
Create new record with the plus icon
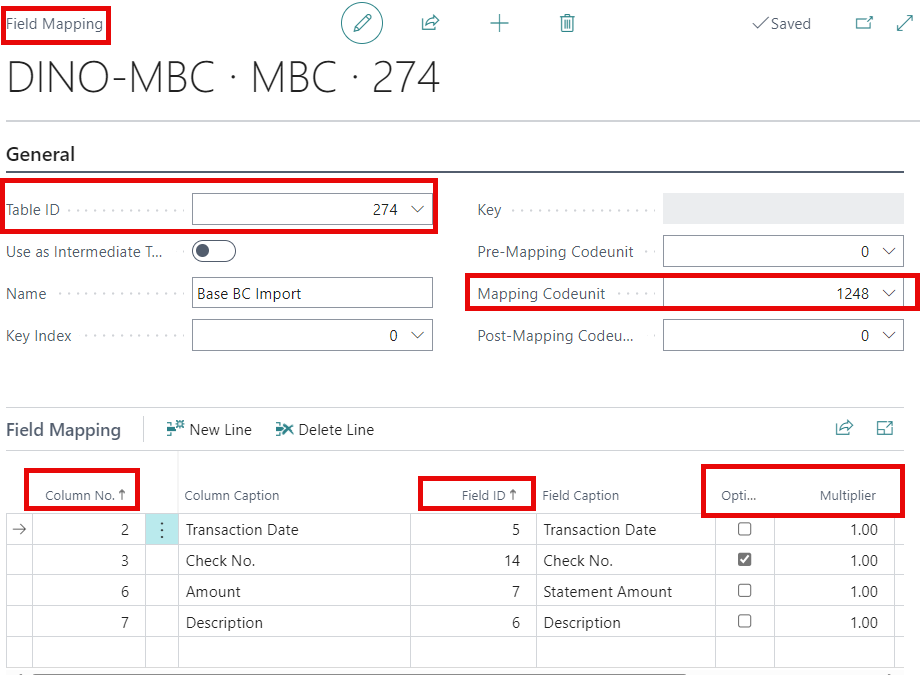click(499, 23)
